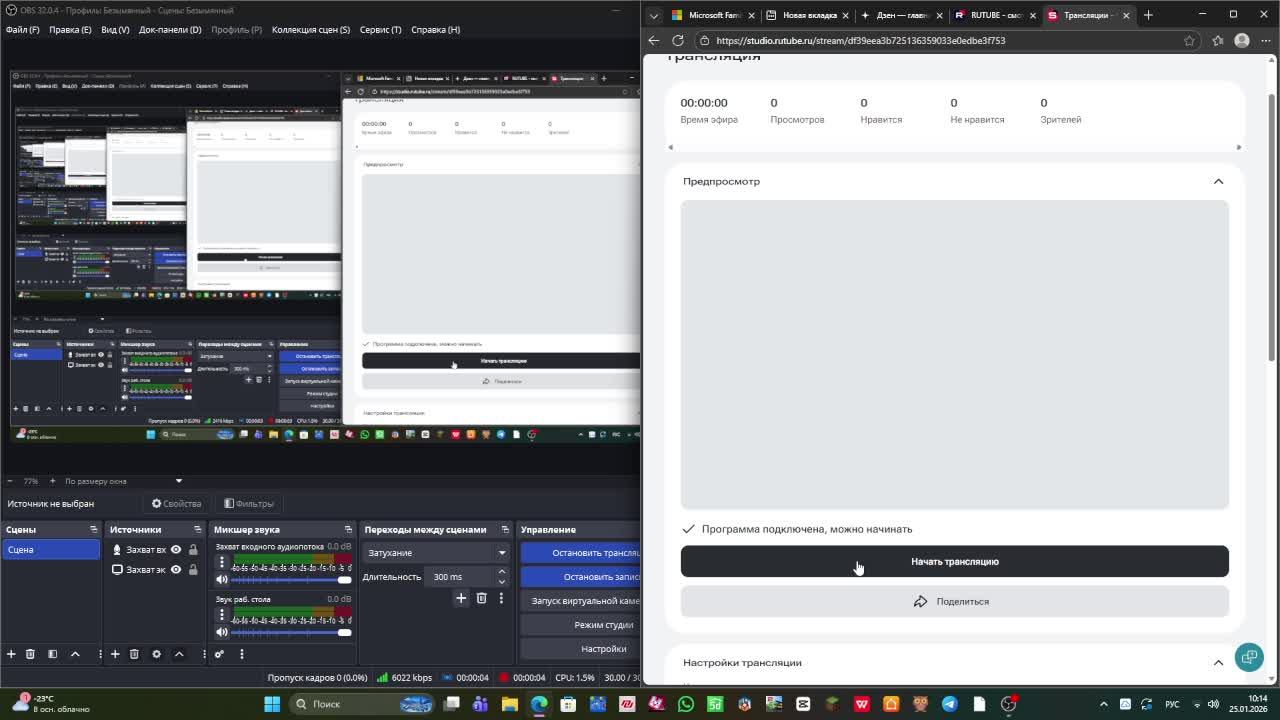
Task: Open scene filters icon in Scenes panel
Action: (52, 654)
